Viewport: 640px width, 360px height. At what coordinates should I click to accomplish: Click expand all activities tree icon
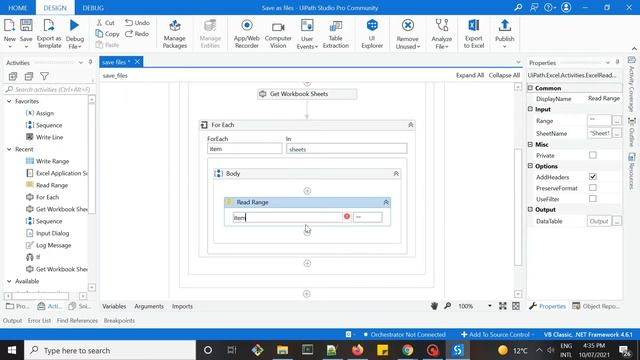[x=13, y=76]
